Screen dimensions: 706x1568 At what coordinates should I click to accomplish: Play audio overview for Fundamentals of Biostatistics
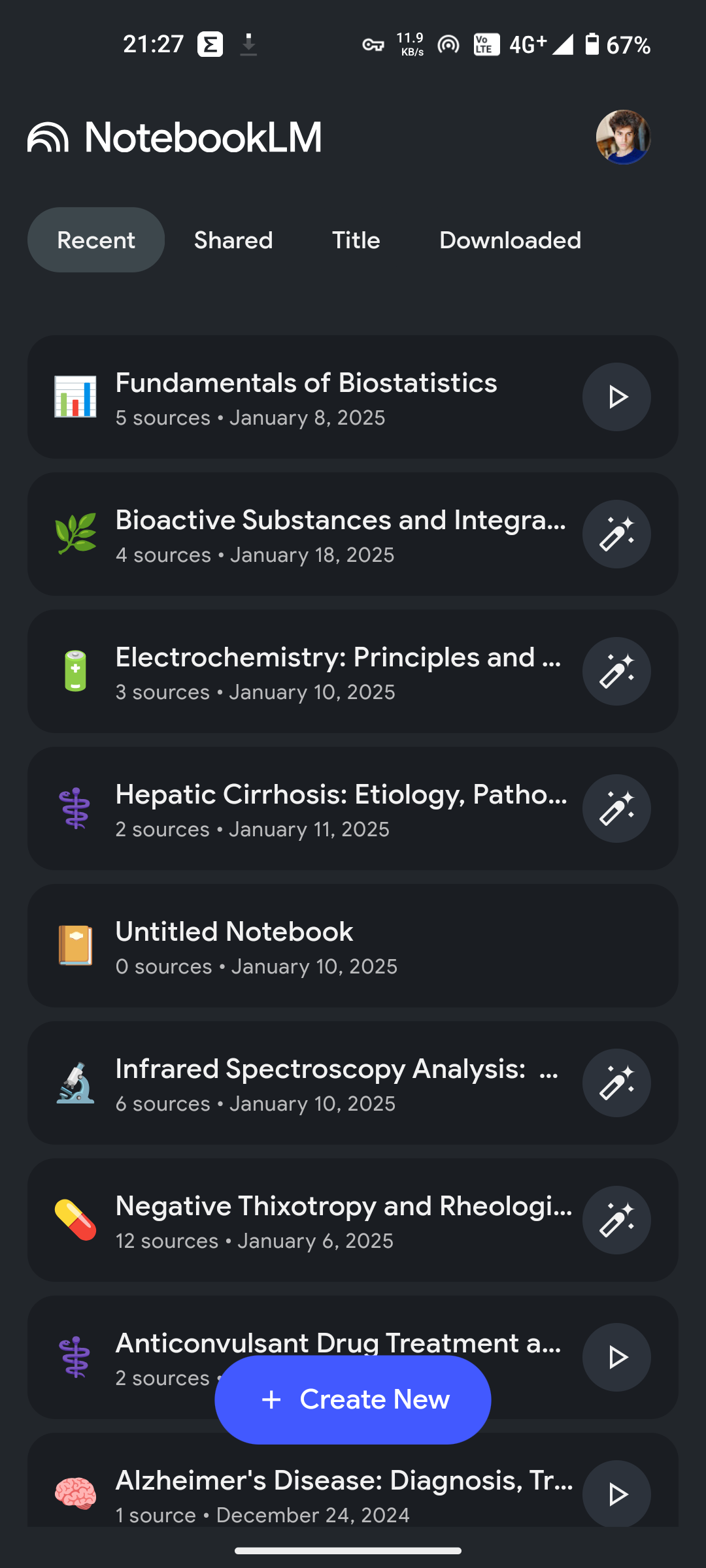(616, 397)
